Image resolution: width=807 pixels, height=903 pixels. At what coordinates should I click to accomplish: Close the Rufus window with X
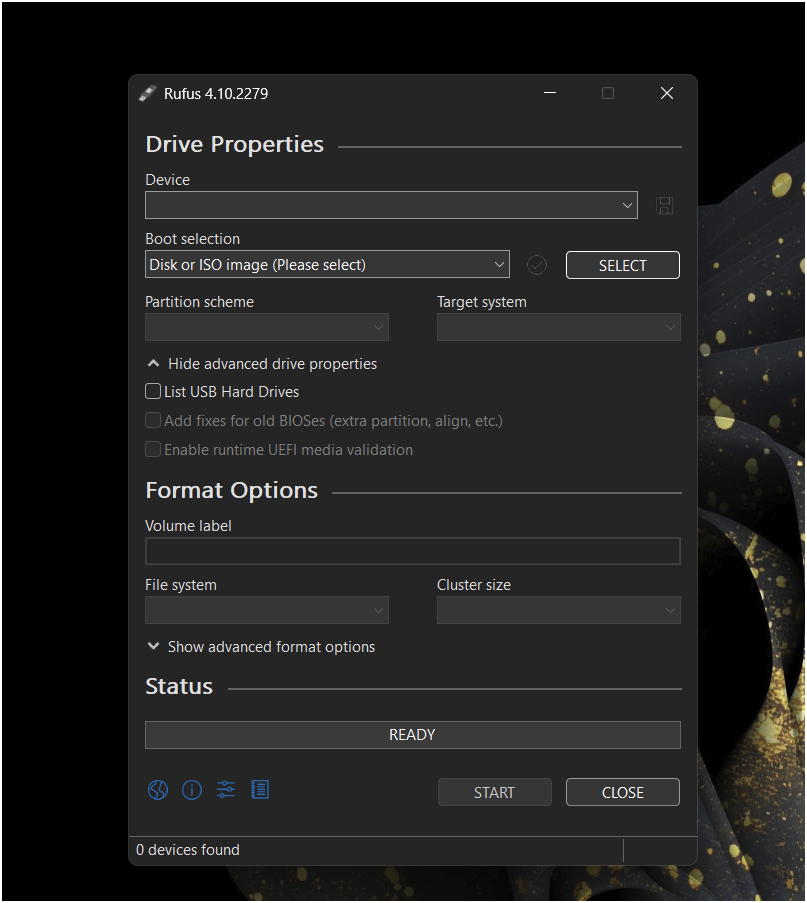pyautogui.click(x=667, y=93)
